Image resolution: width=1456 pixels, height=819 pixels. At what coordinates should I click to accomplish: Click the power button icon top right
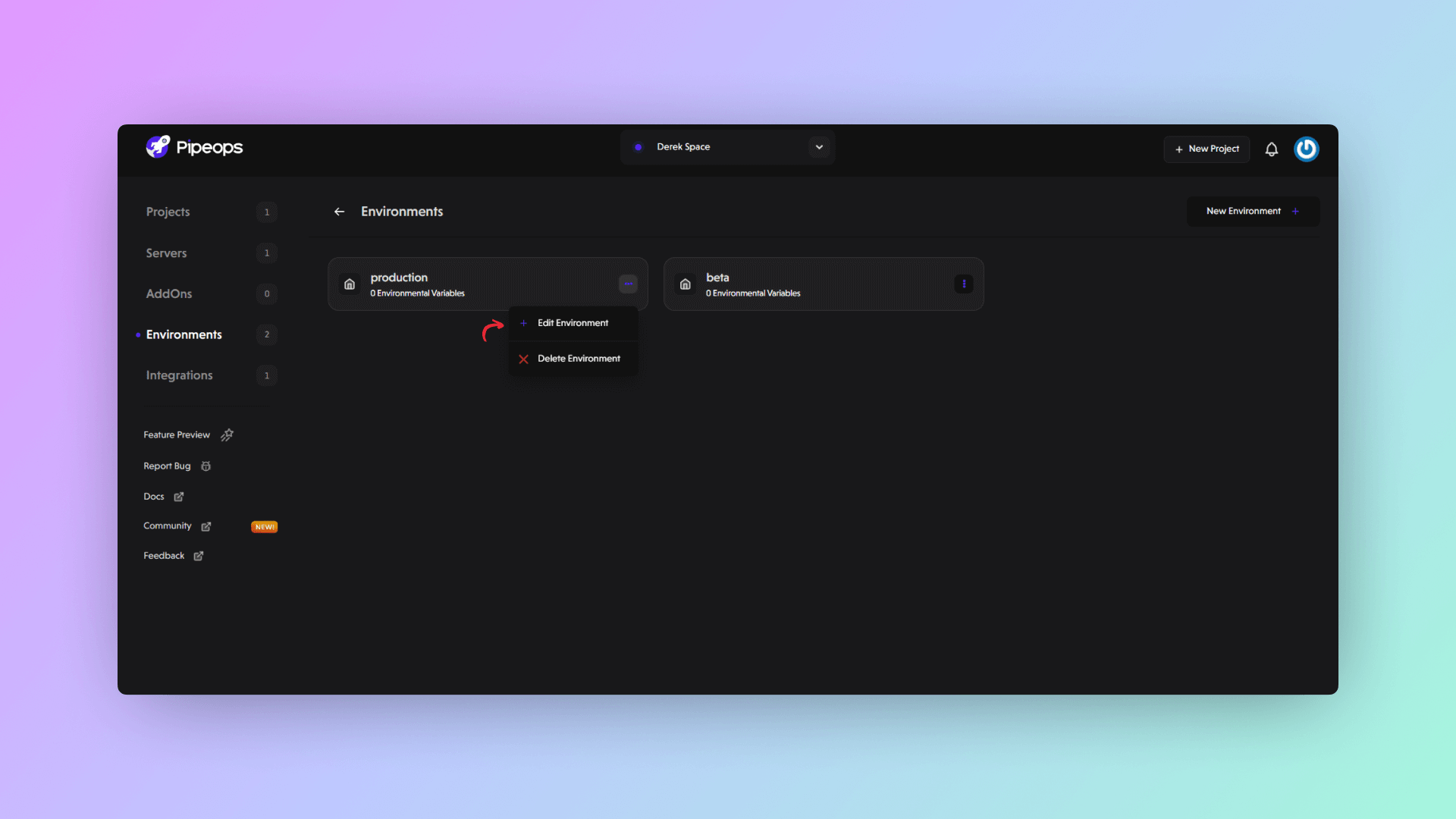click(1307, 148)
